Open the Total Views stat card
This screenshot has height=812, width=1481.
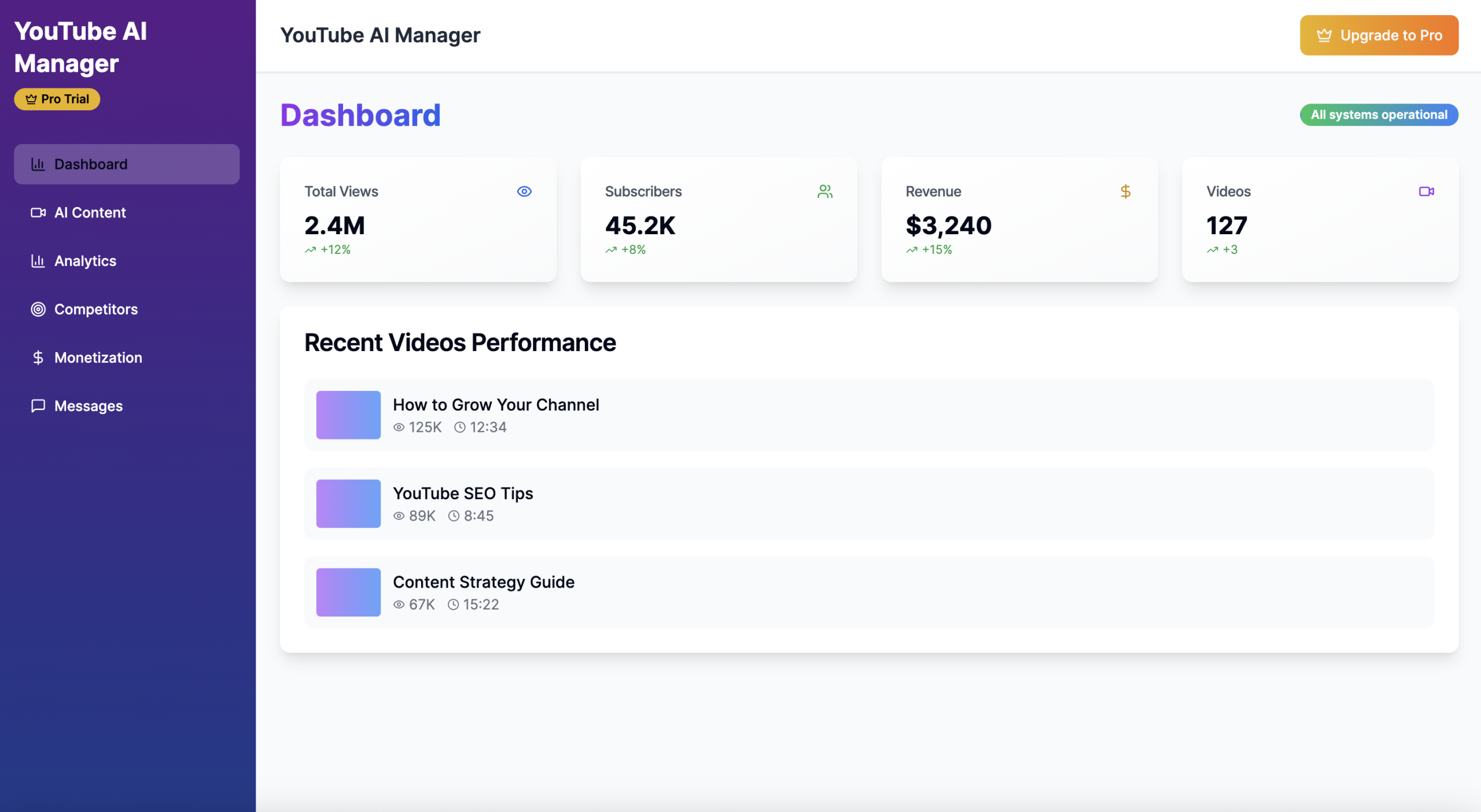tap(418, 220)
